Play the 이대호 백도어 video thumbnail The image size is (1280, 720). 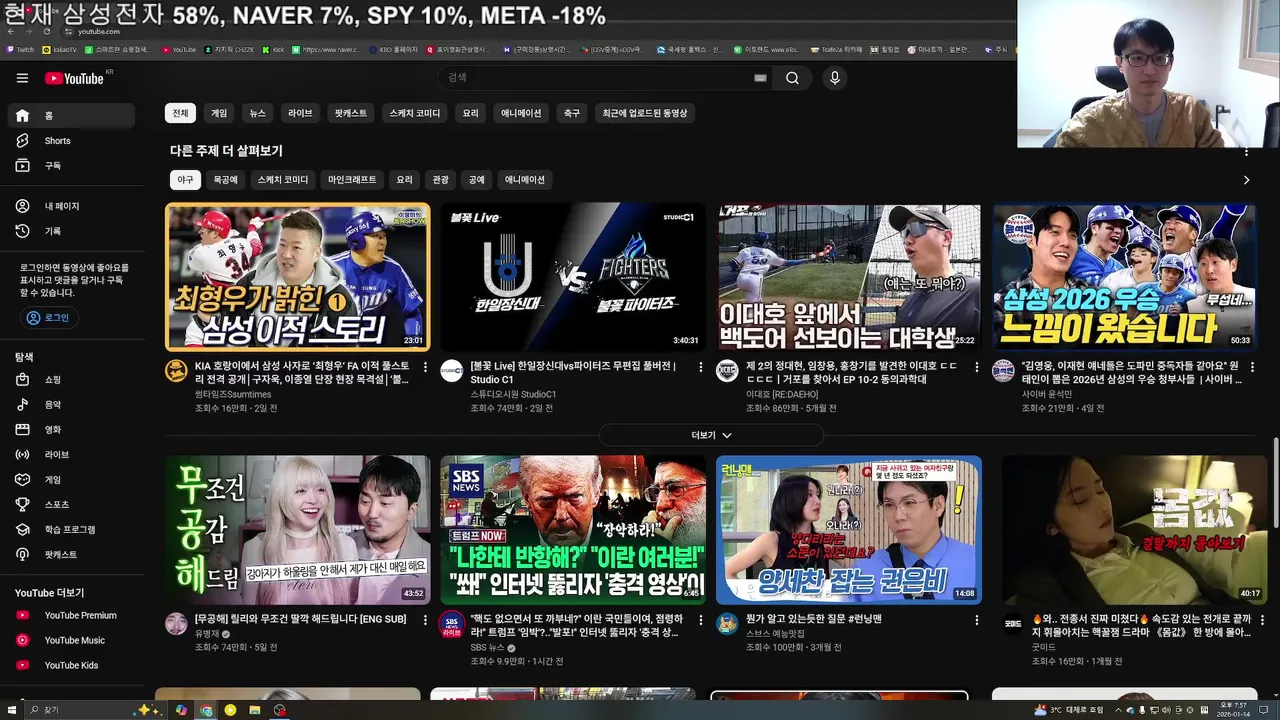[849, 277]
